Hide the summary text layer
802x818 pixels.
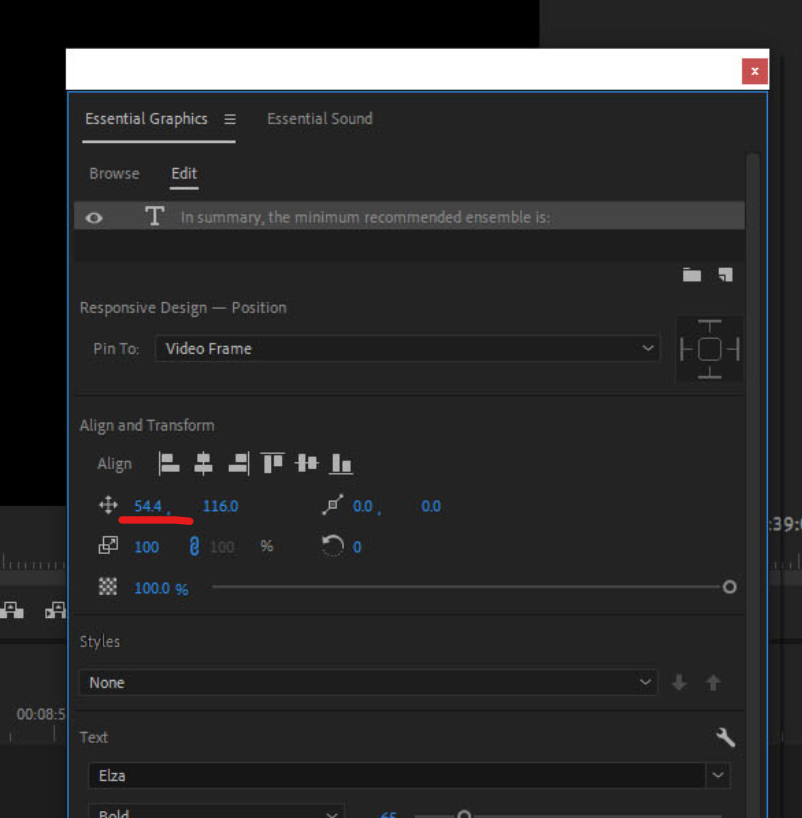click(x=93, y=215)
